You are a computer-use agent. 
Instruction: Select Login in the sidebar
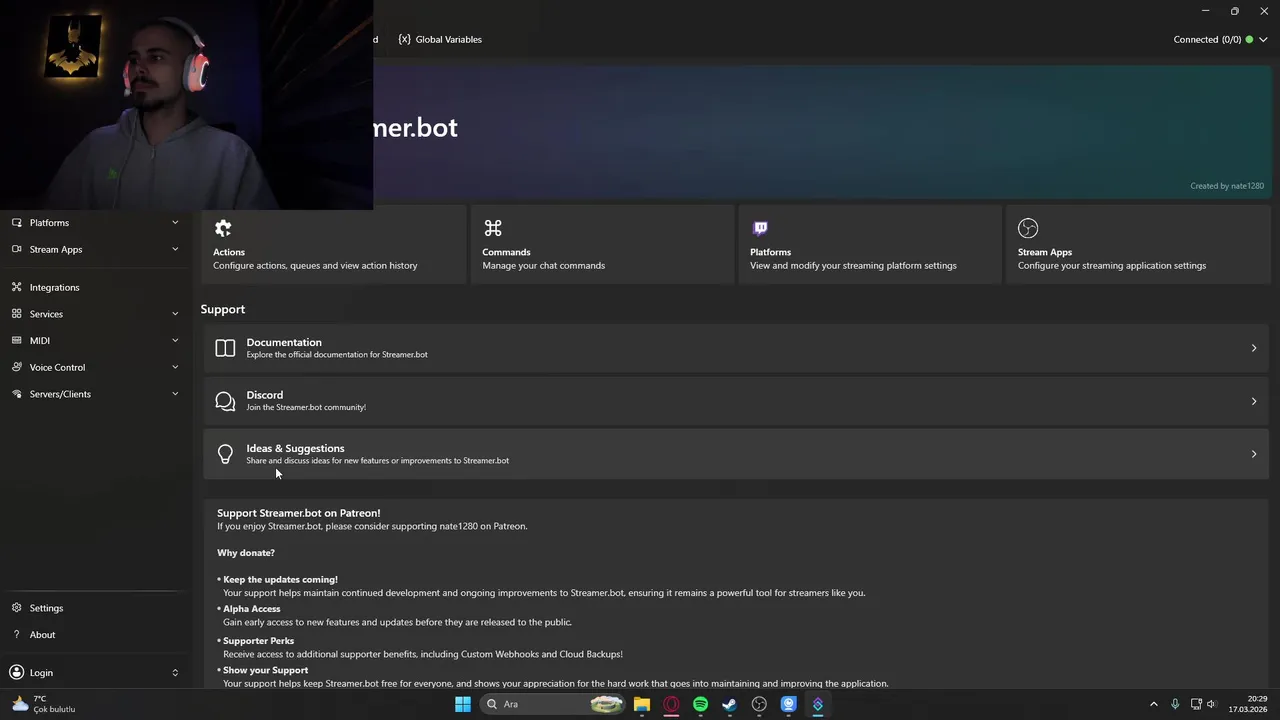[x=95, y=673]
